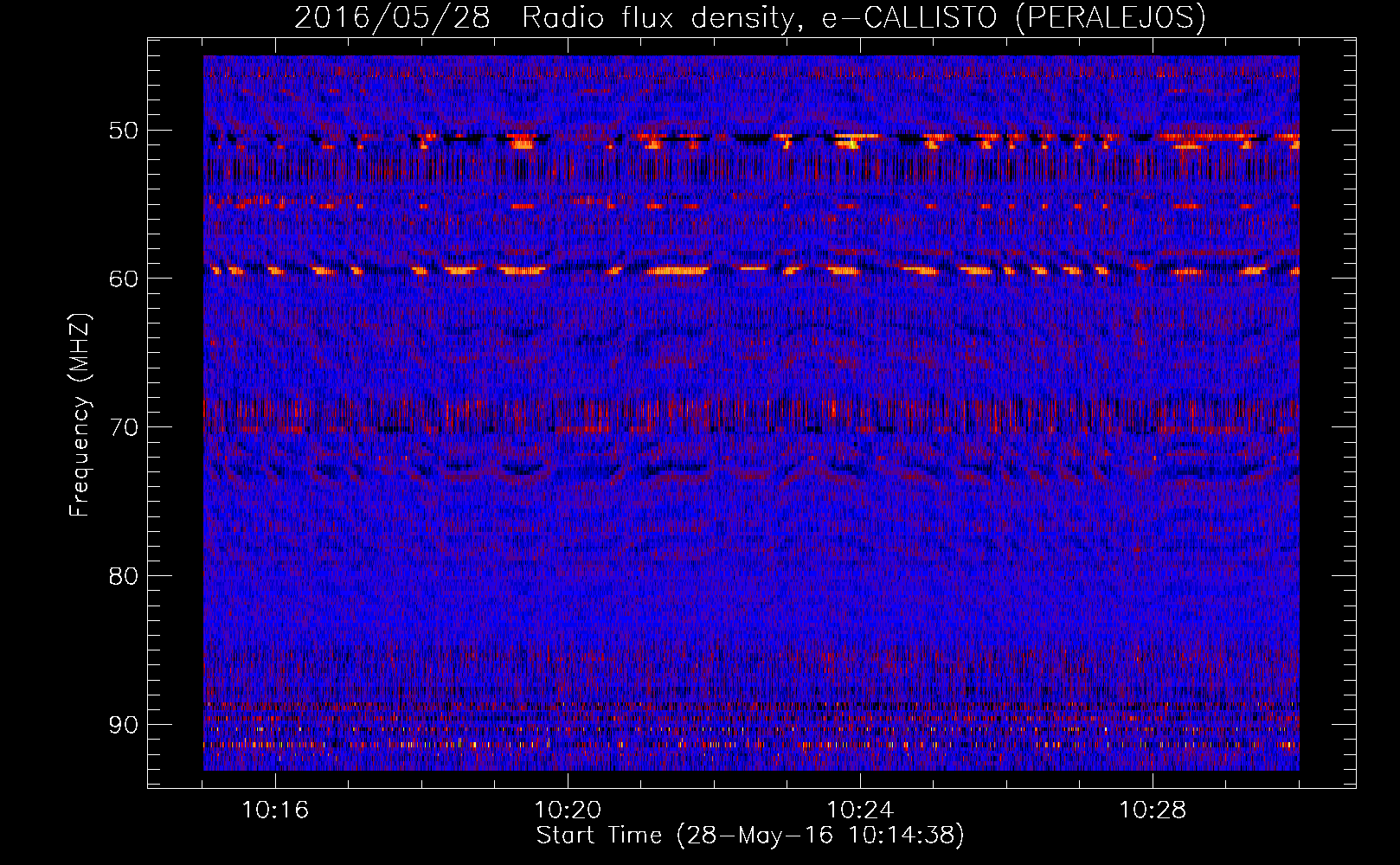Click the 10:24 time axis label
The height and width of the screenshot is (865, 1400).
(860, 810)
